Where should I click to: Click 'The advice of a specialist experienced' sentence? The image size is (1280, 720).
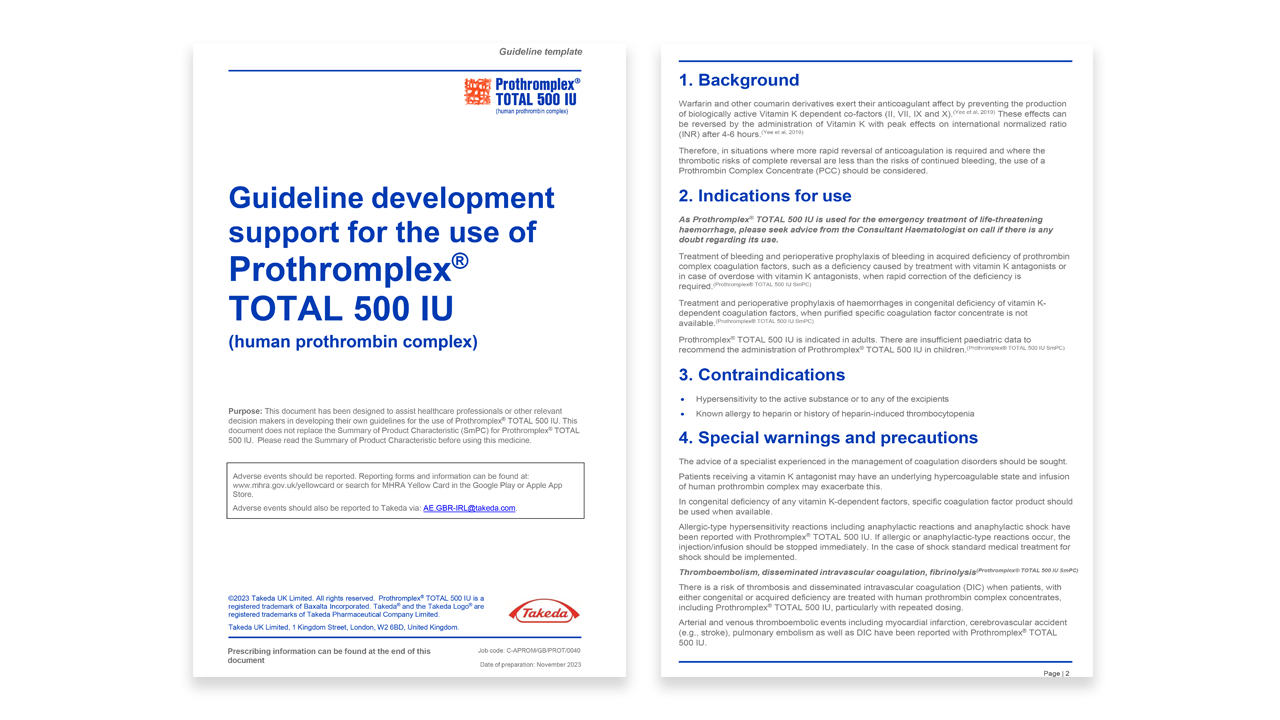point(873,462)
